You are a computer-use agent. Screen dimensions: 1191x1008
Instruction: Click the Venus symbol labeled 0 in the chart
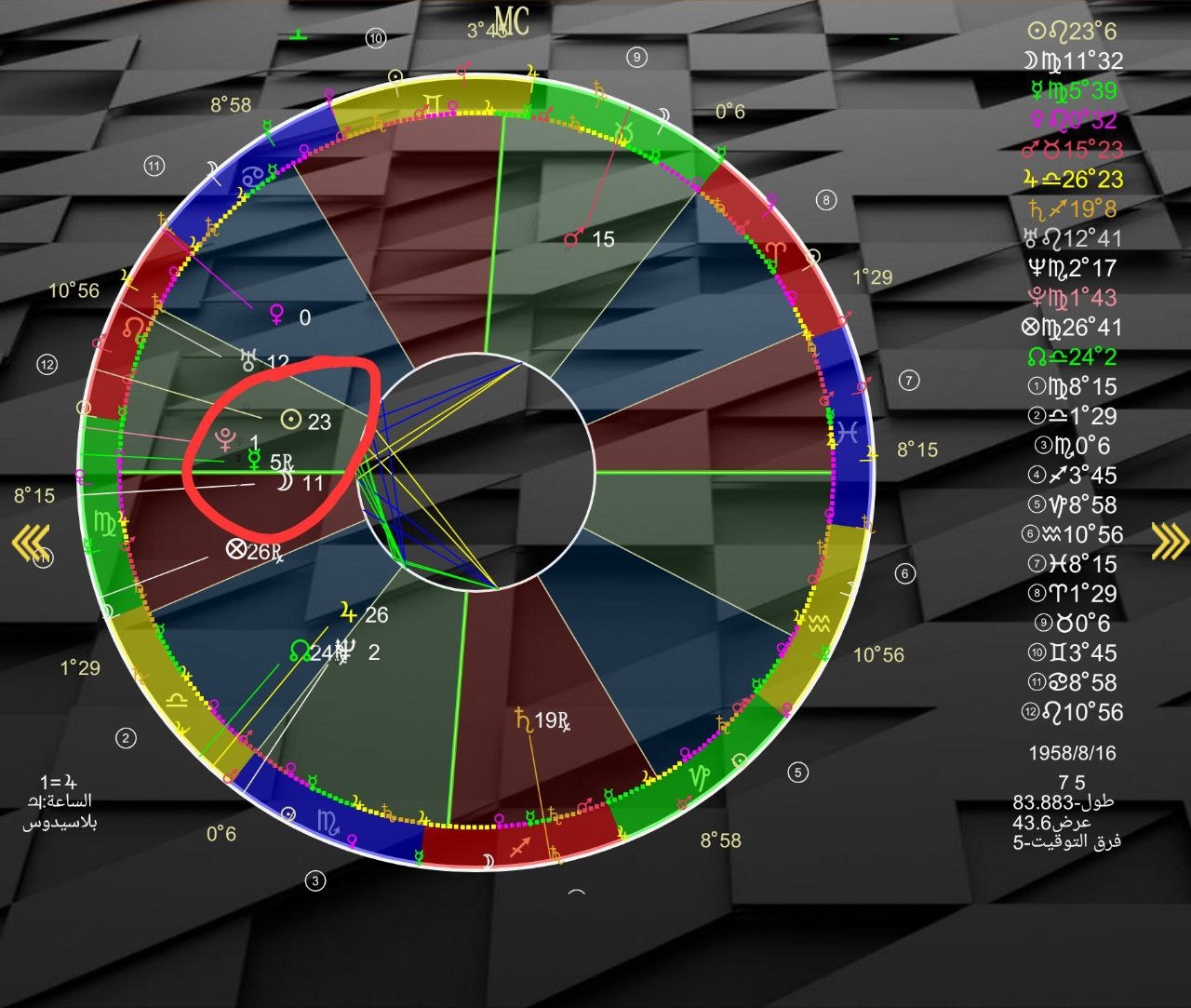[x=276, y=317]
